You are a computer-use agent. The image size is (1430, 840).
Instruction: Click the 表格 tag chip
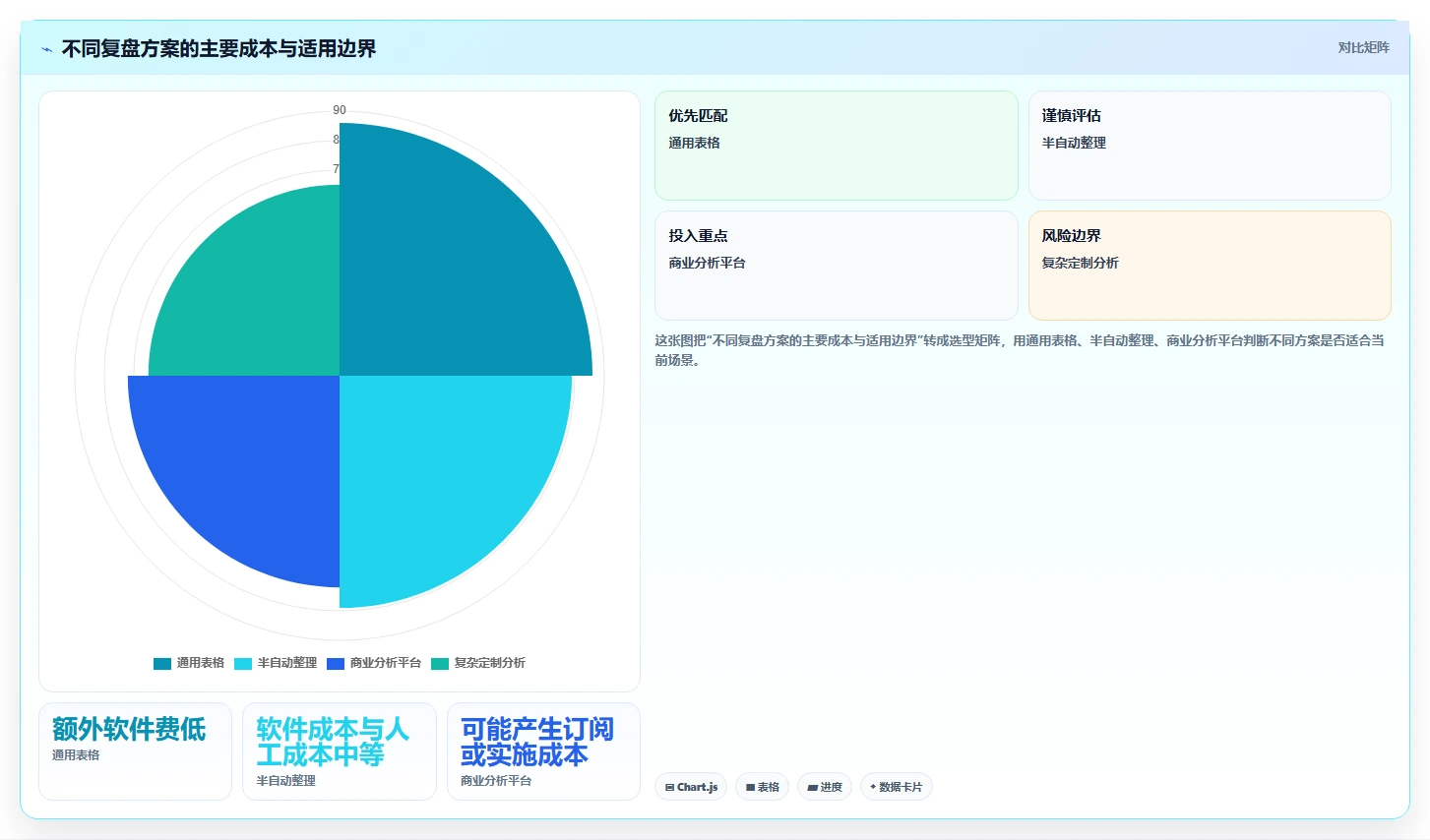click(762, 787)
